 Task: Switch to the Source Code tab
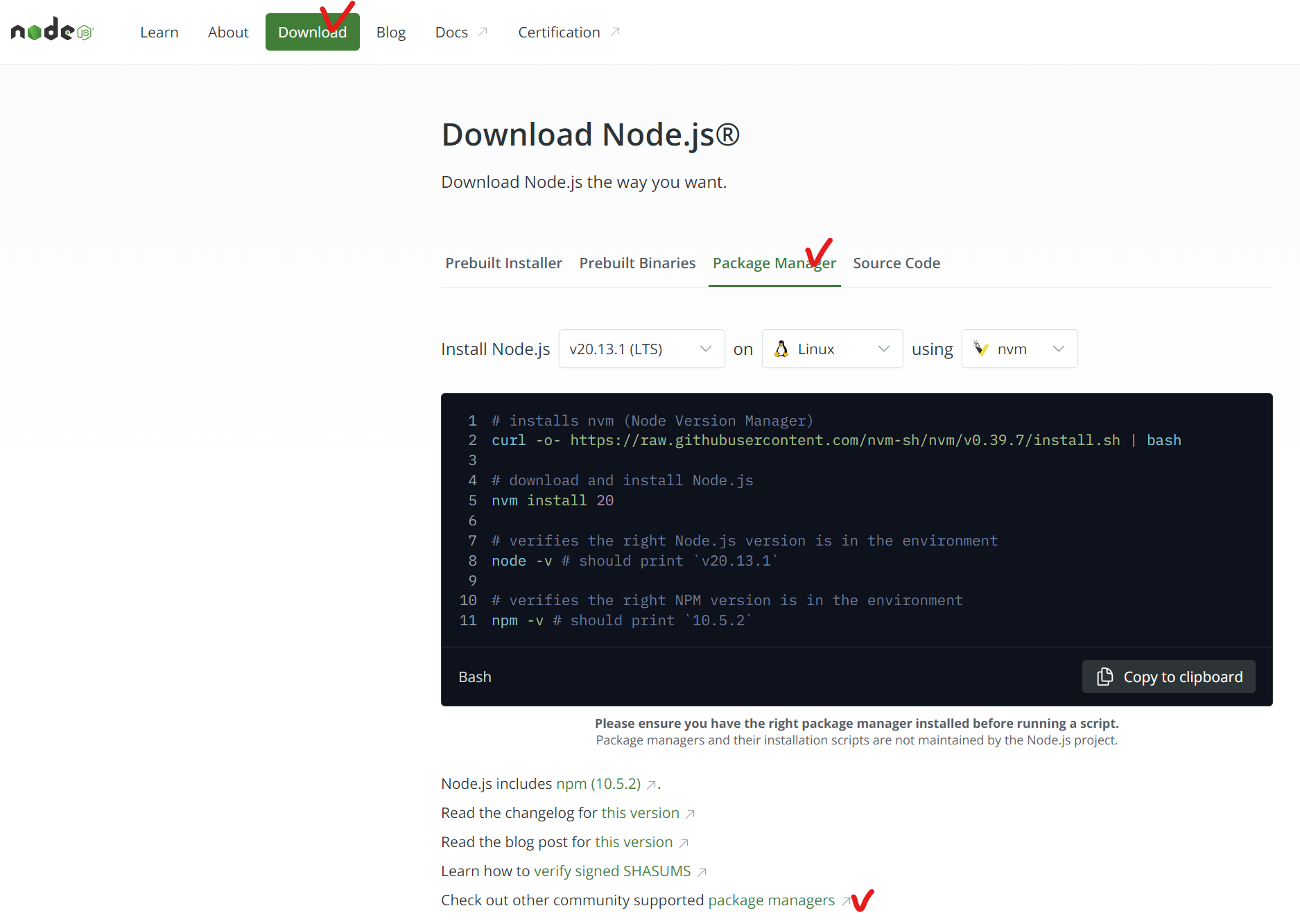(896, 263)
